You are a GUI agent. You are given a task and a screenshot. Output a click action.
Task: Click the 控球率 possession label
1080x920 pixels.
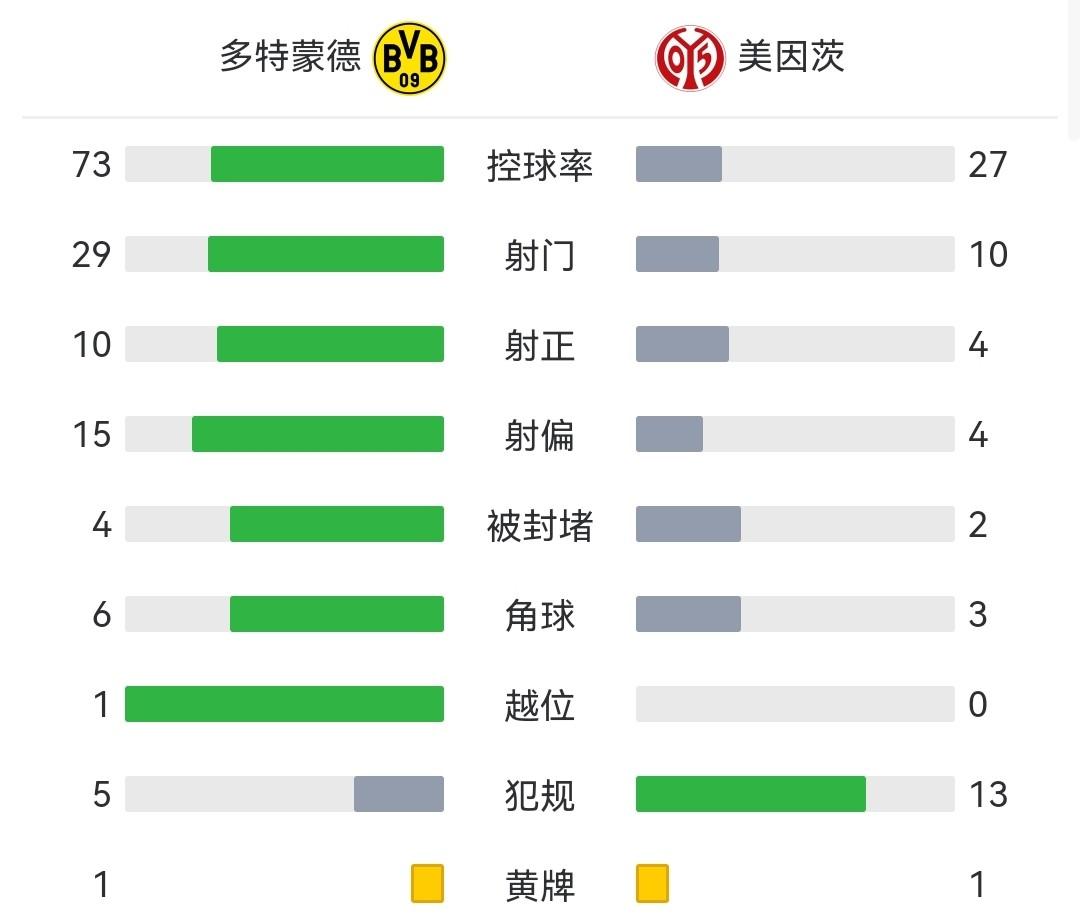point(540,165)
